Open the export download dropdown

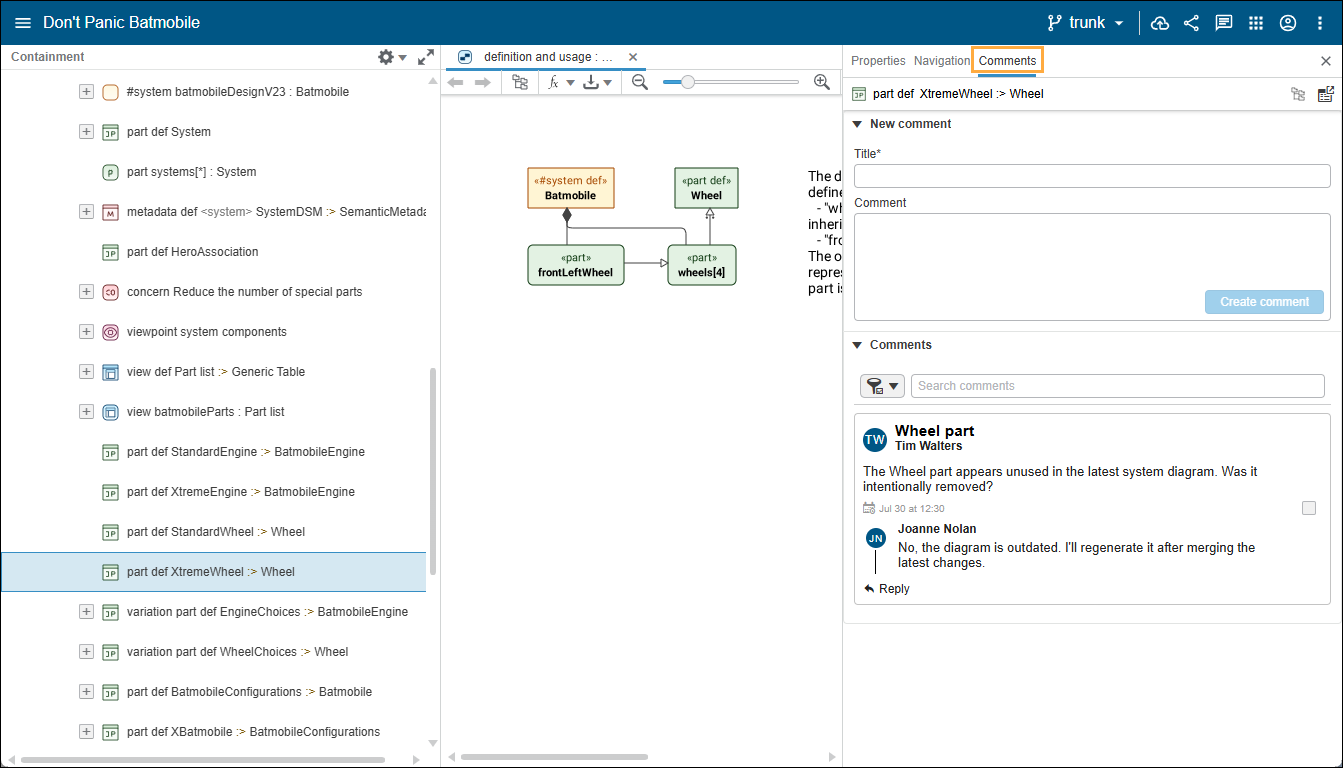tap(597, 82)
